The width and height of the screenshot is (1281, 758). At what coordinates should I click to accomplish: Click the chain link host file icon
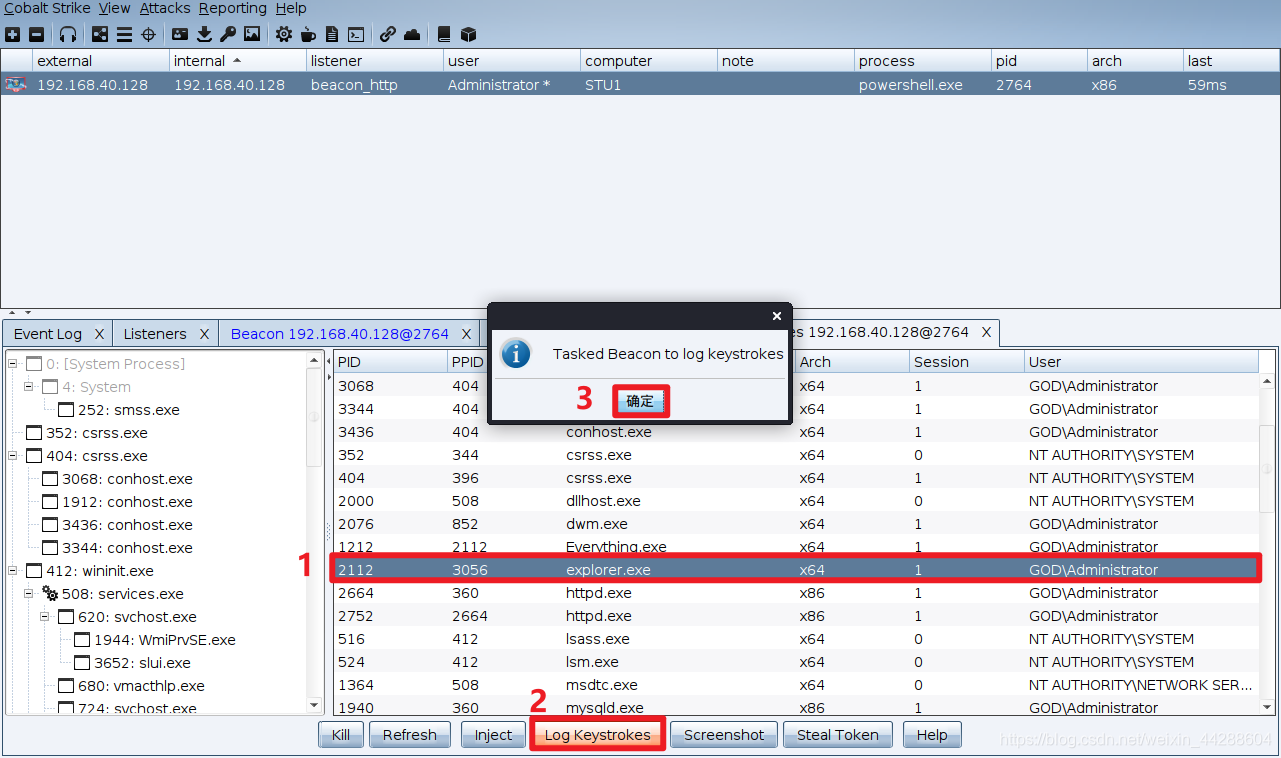[x=388, y=34]
